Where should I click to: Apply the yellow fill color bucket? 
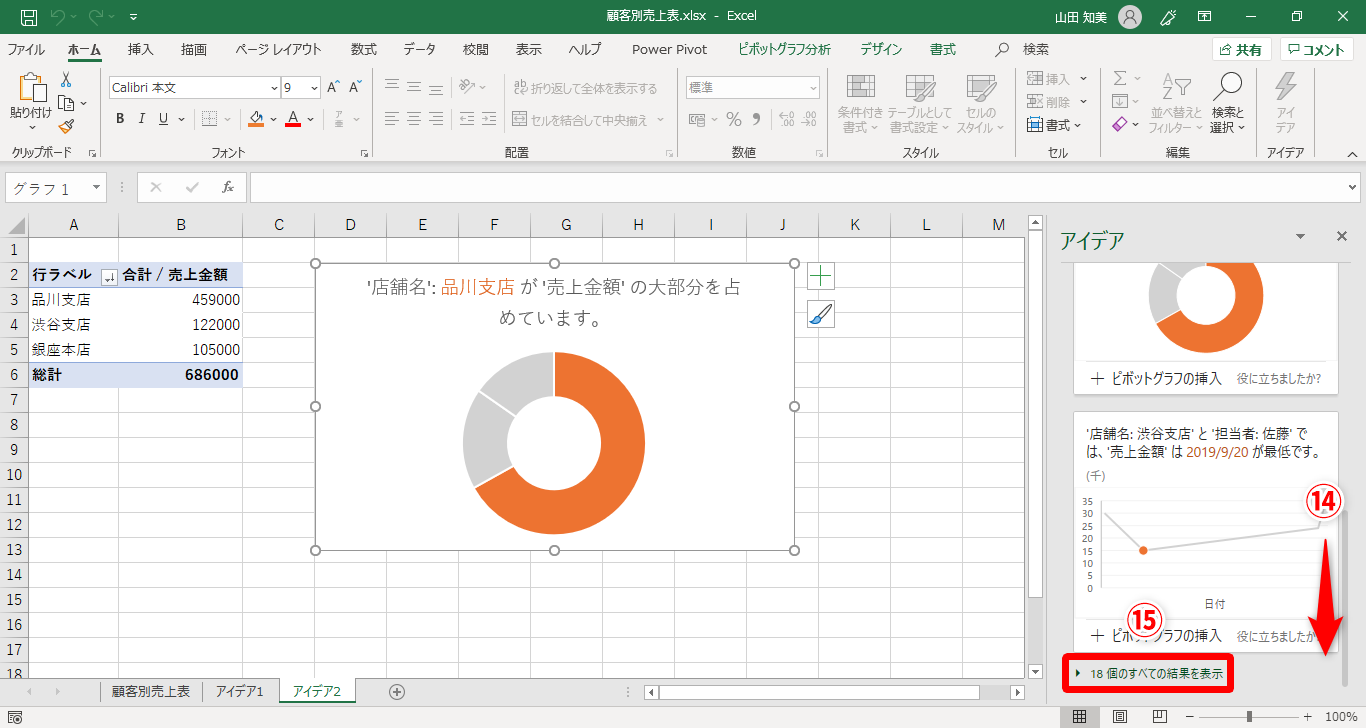(x=256, y=119)
